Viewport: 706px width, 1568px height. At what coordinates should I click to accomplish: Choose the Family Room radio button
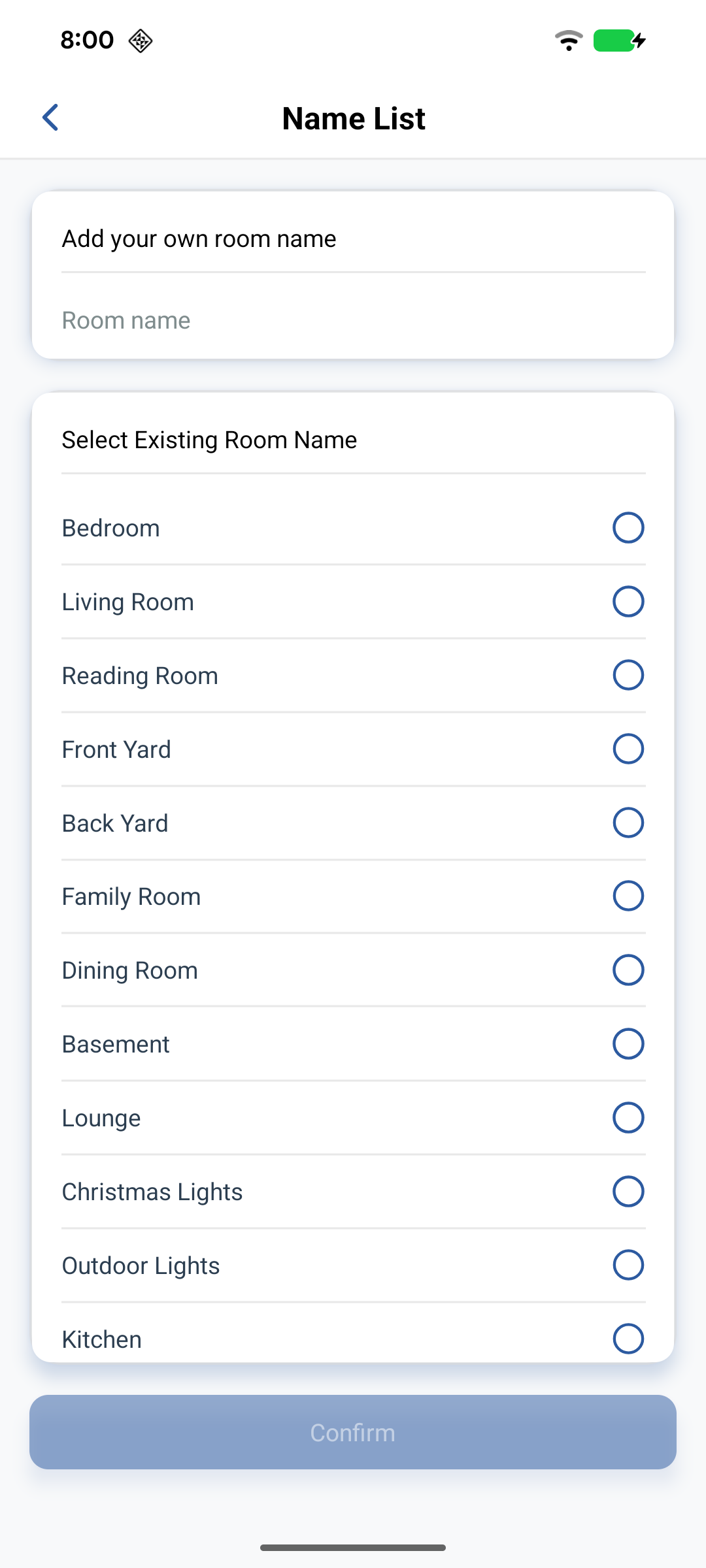[x=628, y=896]
